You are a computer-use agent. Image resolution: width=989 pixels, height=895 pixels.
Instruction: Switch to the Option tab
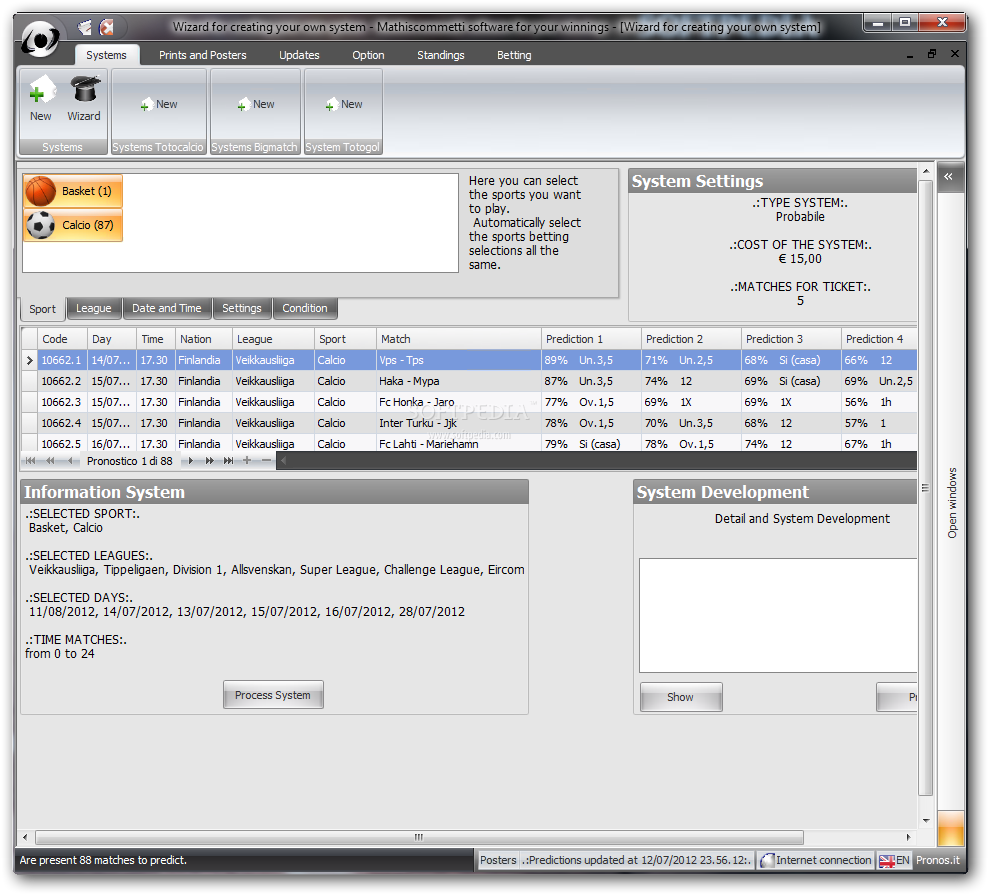click(368, 55)
